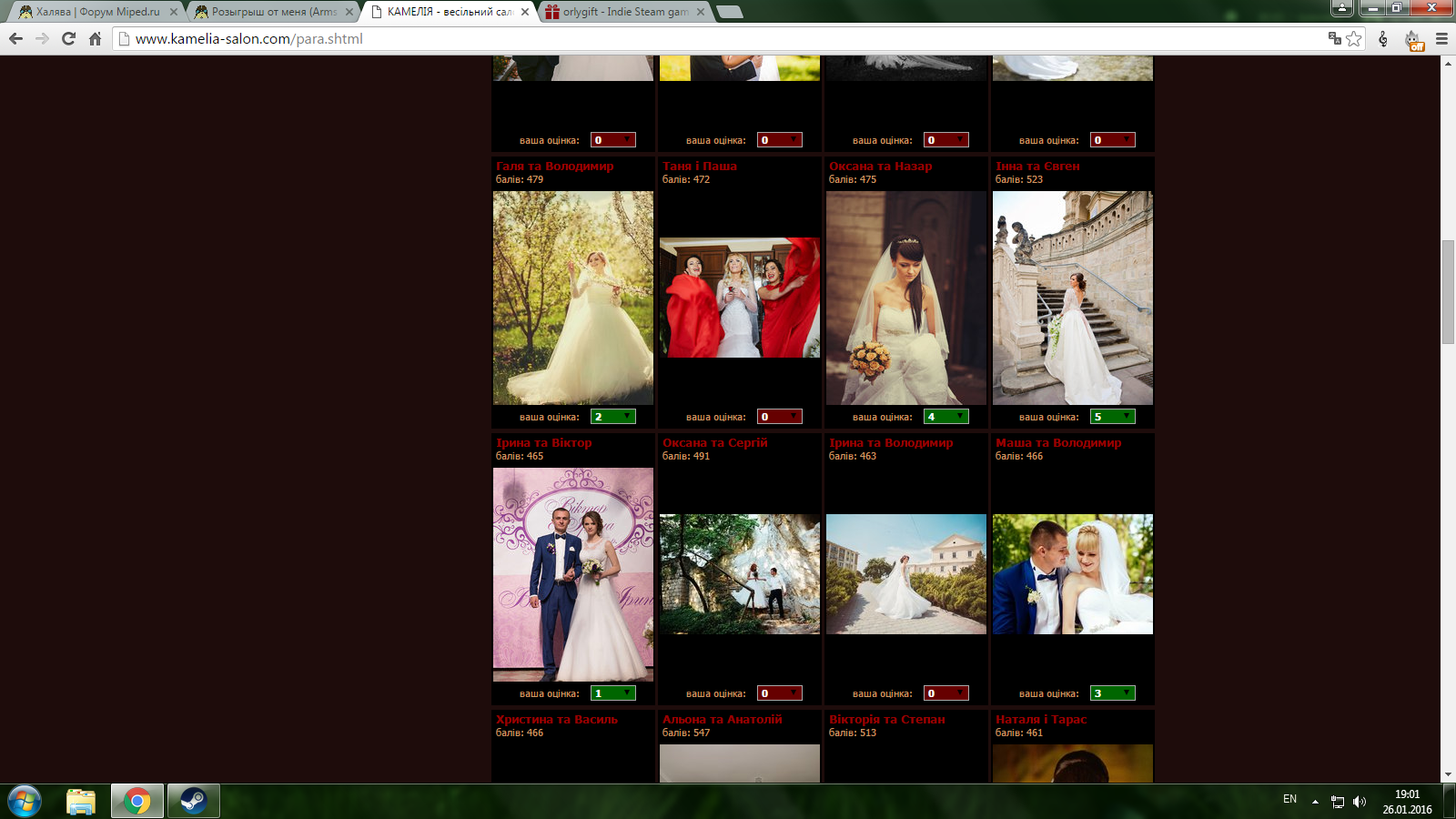Open the translate page icon in address bar
Image resolution: width=1456 pixels, height=819 pixels.
[x=1334, y=38]
